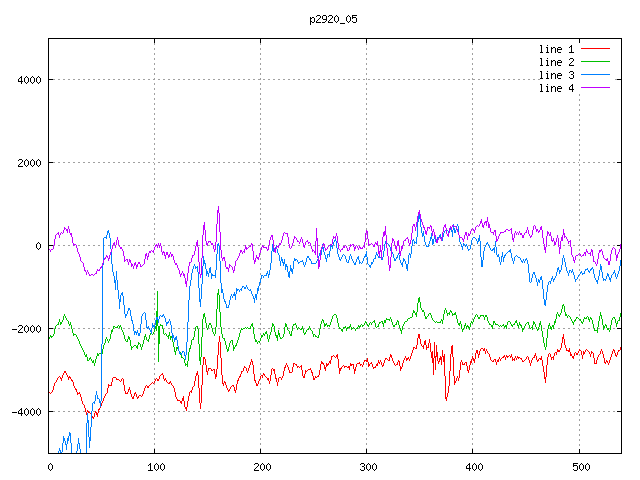
Task: Click the 100 x-axis tick label
Action: (155, 466)
